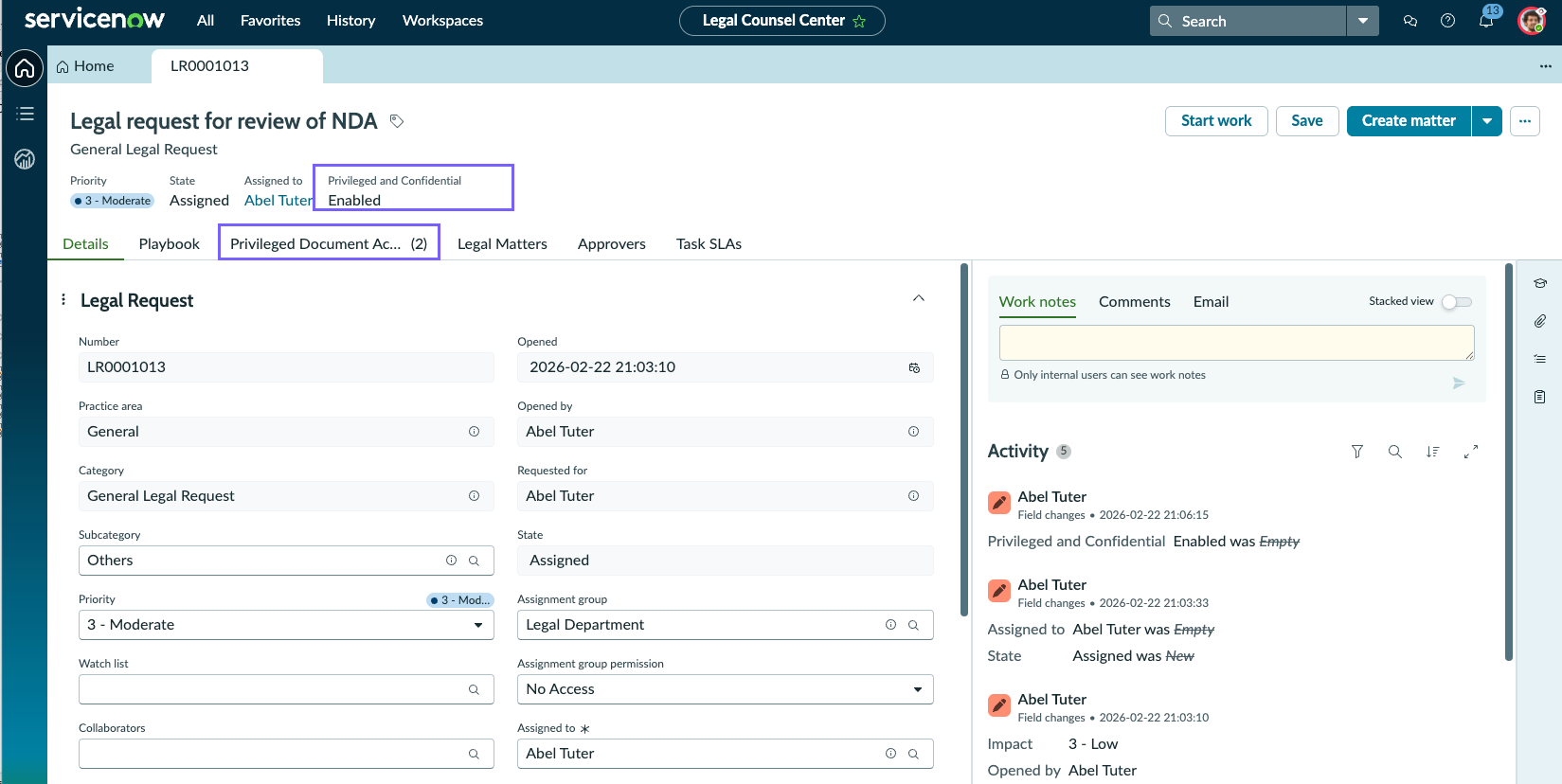Viewport: 1562px width, 784px height.
Task: Switch to Privileged Document Ac... tab
Action: pos(329,242)
